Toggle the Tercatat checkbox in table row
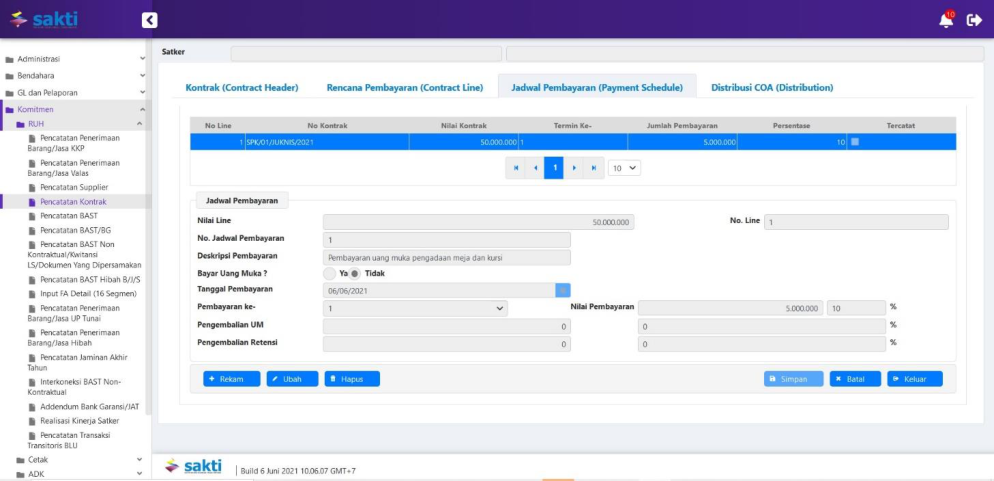This screenshot has width=994, height=481. (854, 142)
